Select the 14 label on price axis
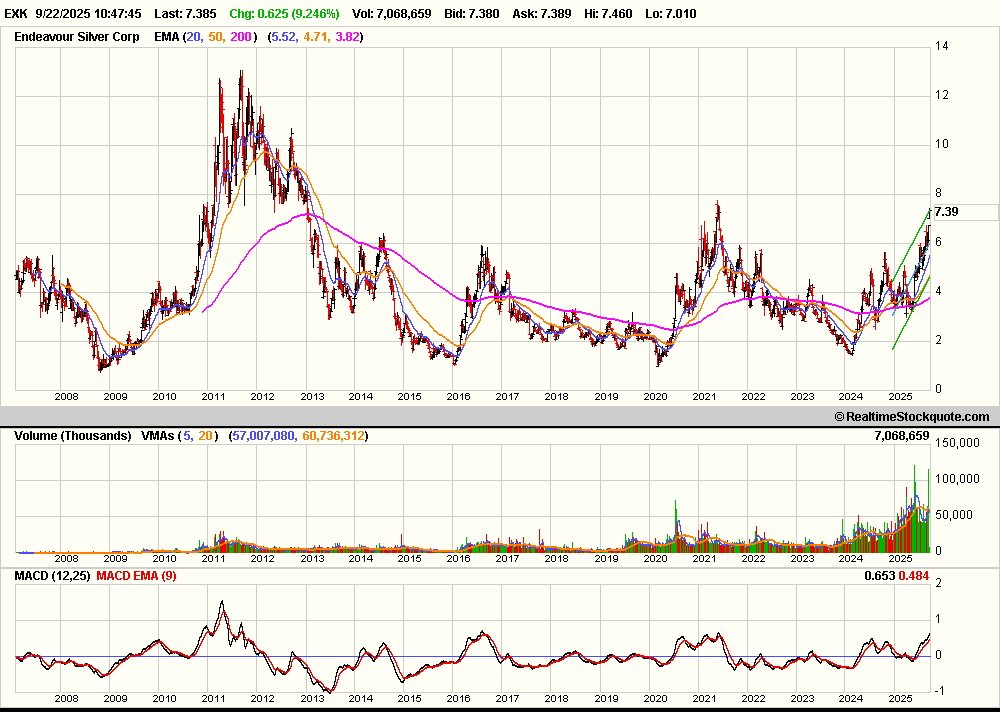This screenshot has width=1000, height=712. point(941,46)
